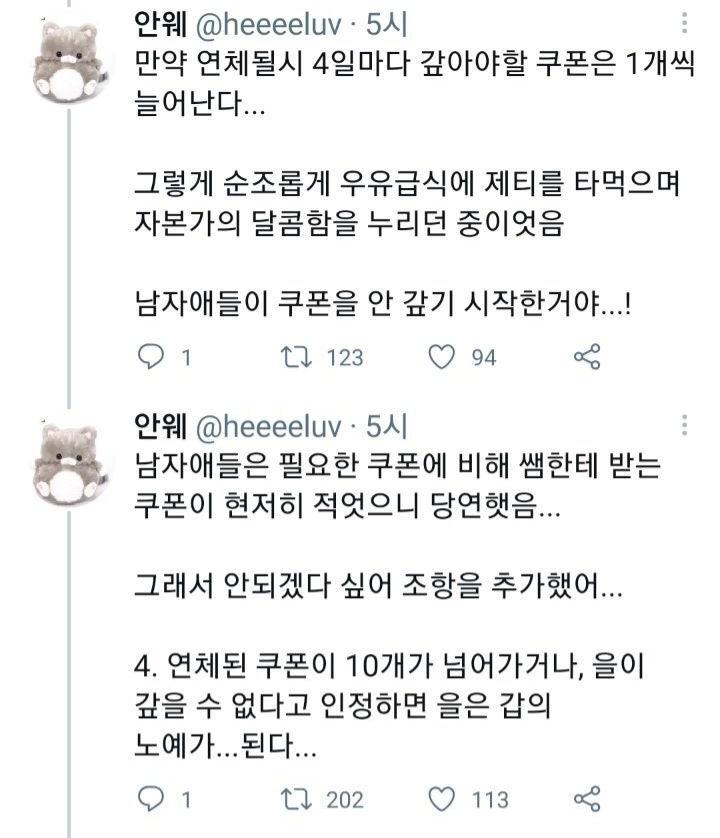Like the first tweet
The height and width of the screenshot is (838, 720).
[x=442, y=357]
